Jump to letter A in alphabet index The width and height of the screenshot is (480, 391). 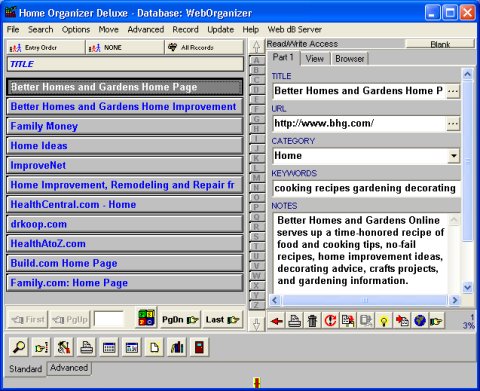[256, 60]
